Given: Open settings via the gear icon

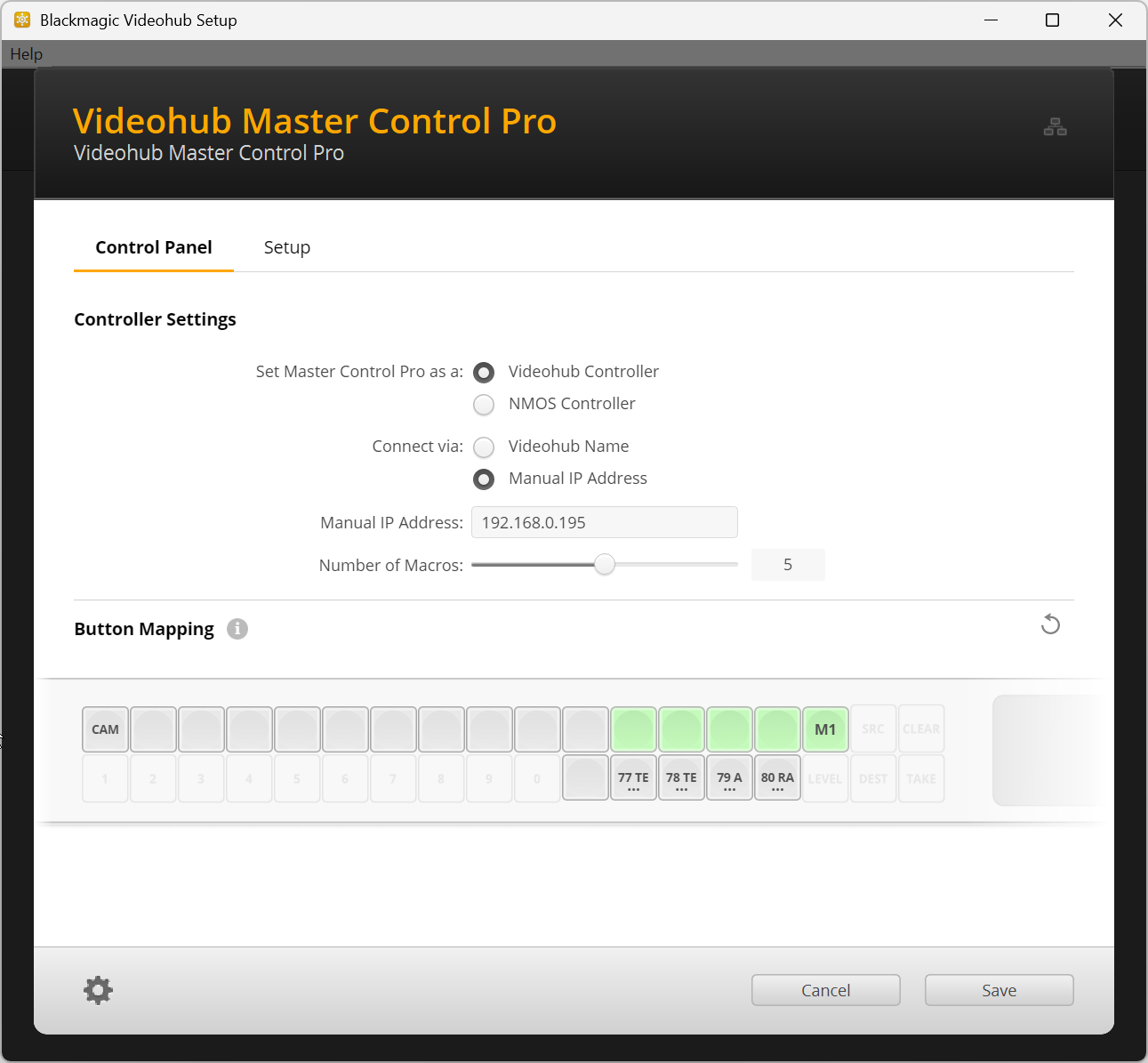Looking at the screenshot, I should pyautogui.click(x=98, y=990).
